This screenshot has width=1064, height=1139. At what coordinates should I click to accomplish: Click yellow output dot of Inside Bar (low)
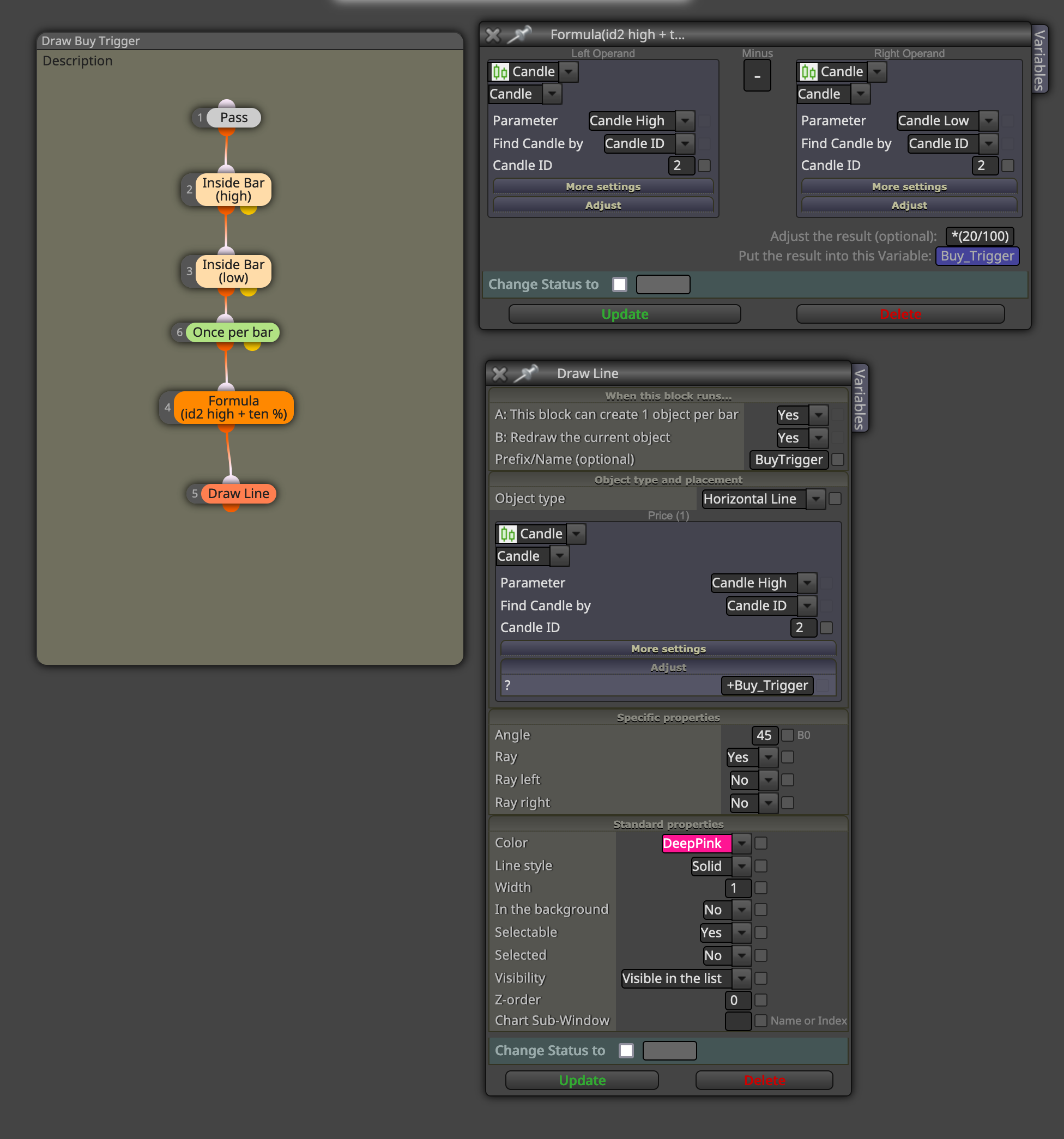coord(248,291)
